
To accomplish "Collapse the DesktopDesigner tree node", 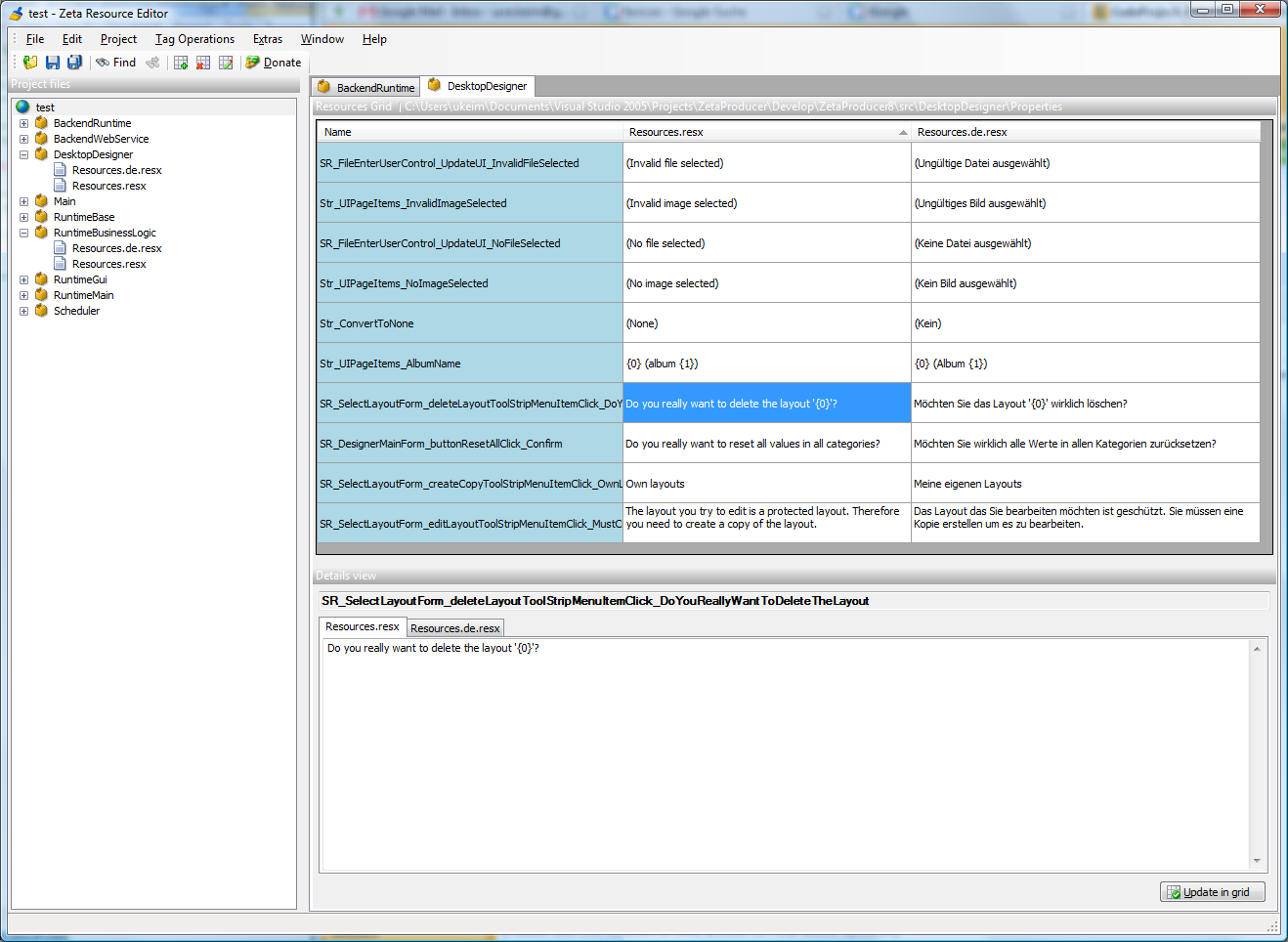I will 23,154.
